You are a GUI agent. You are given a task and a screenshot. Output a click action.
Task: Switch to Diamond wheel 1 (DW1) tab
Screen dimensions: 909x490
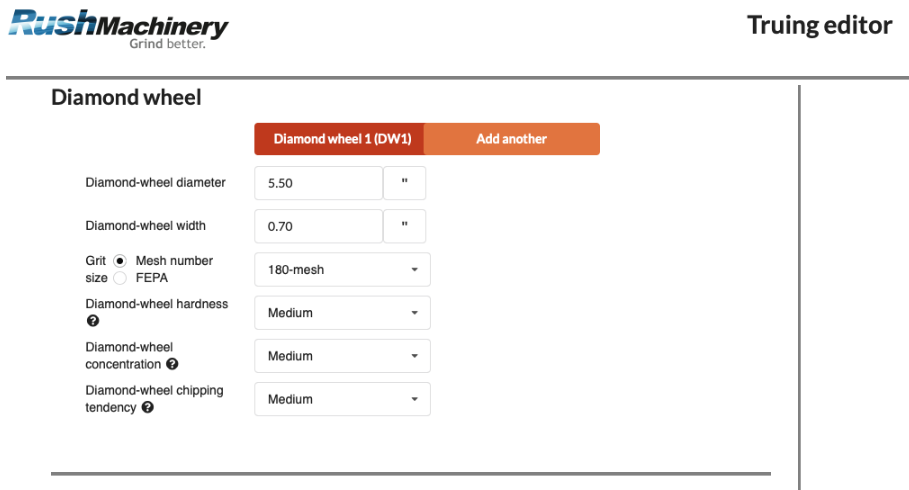coord(340,139)
